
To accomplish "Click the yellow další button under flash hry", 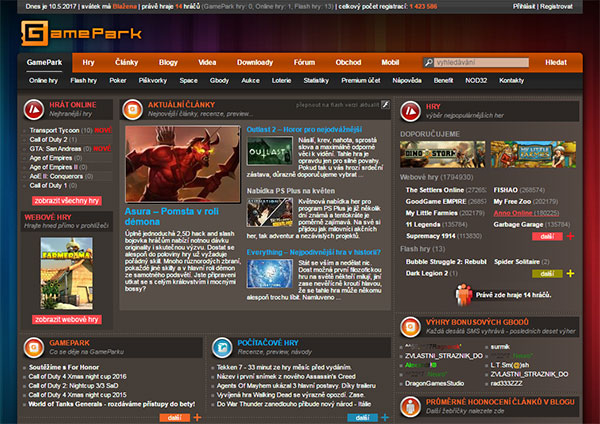I will [547, 274].
